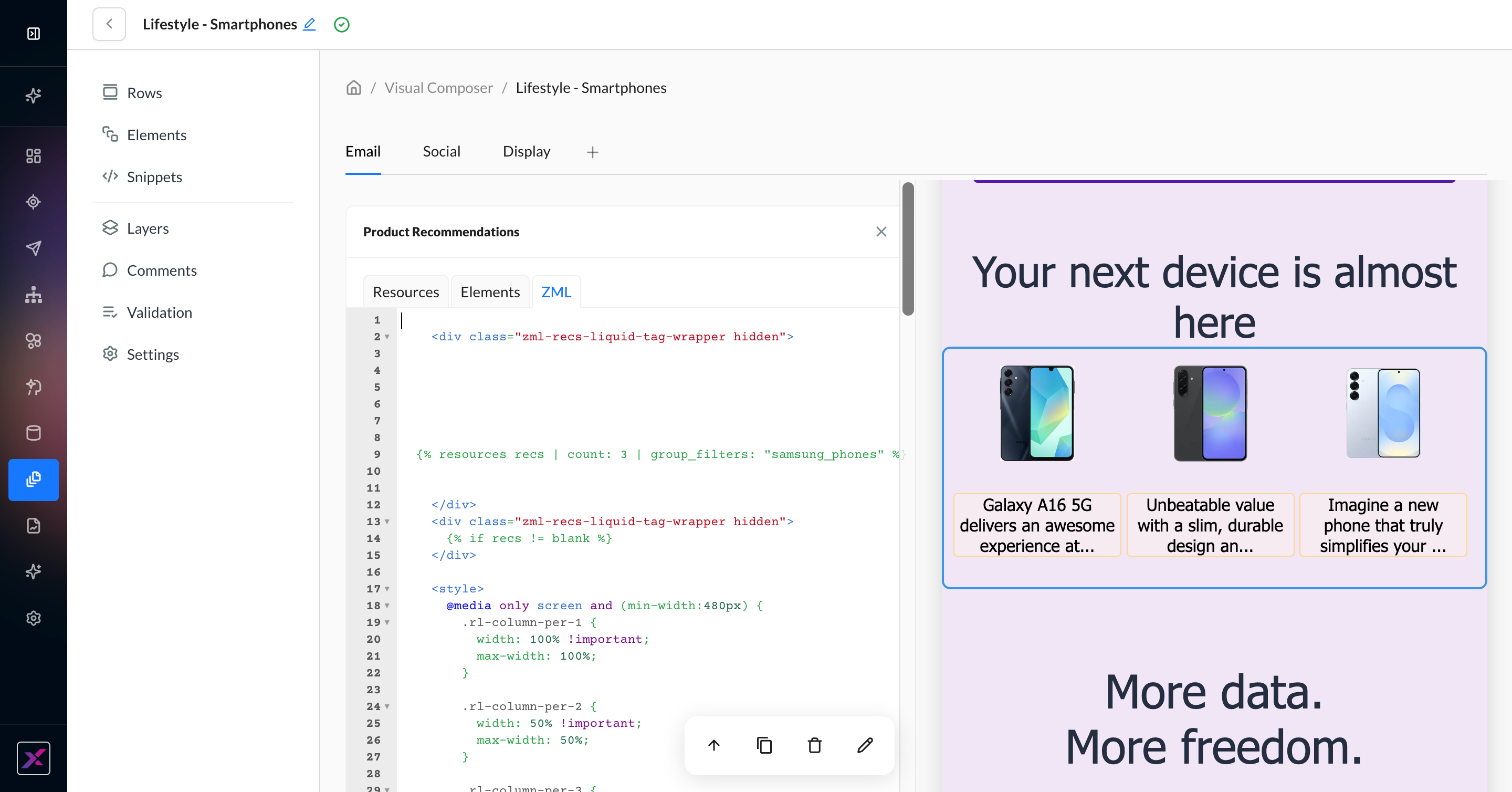Screen dimensions: 1512x792
Task: Open Elements in the side menu
Action: [x=144, y=134]
